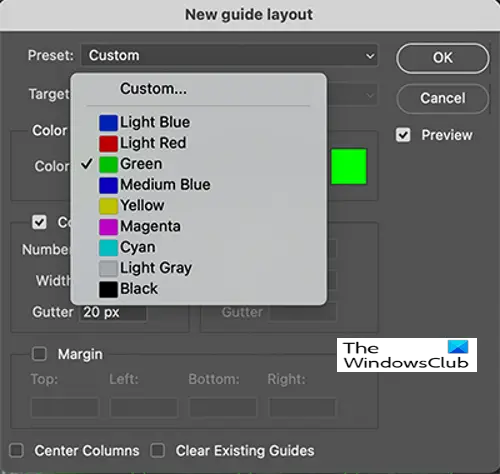Expand the Target dropdown arrow

pos(370,96)
